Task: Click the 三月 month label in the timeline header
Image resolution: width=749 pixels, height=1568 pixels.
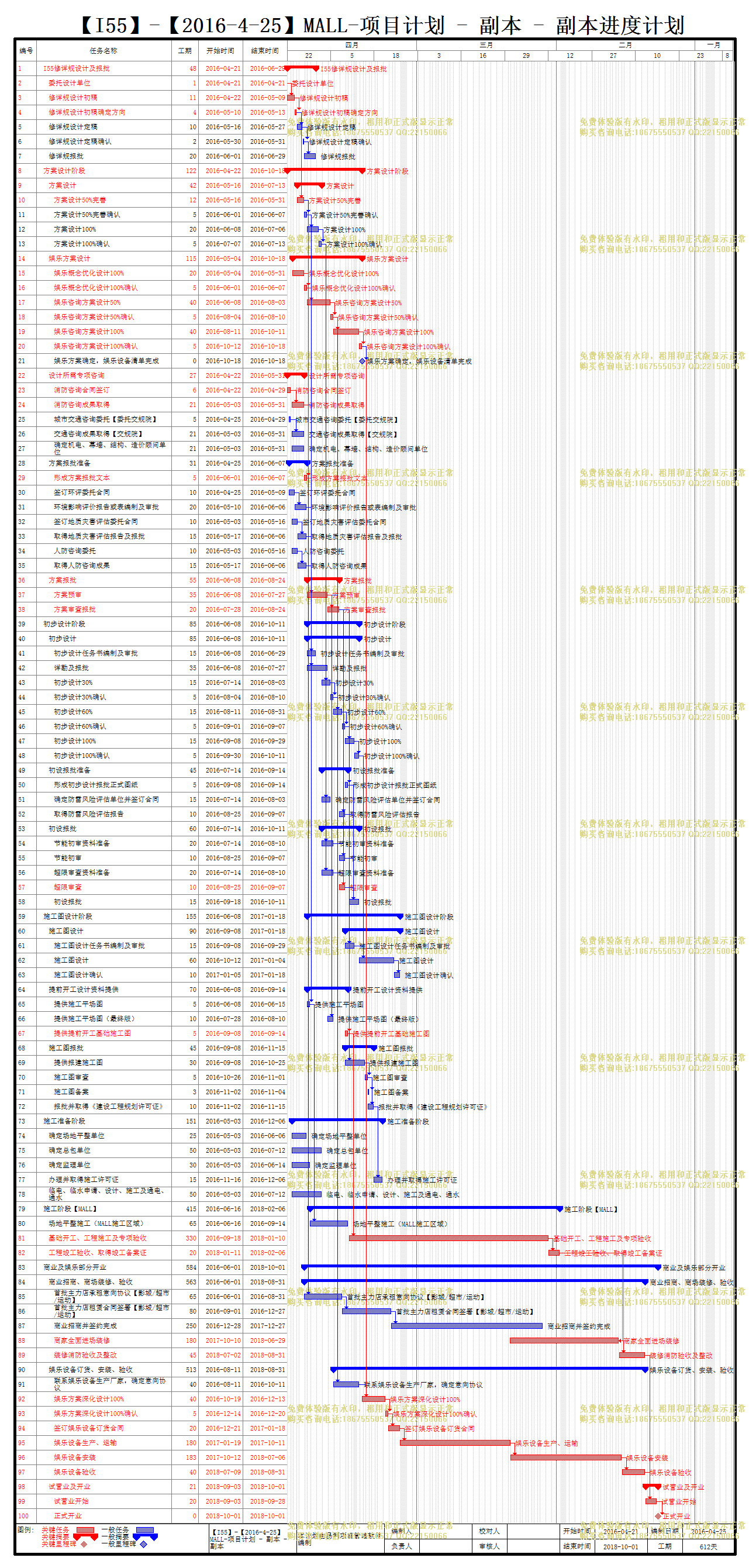Action: (486, 45)
